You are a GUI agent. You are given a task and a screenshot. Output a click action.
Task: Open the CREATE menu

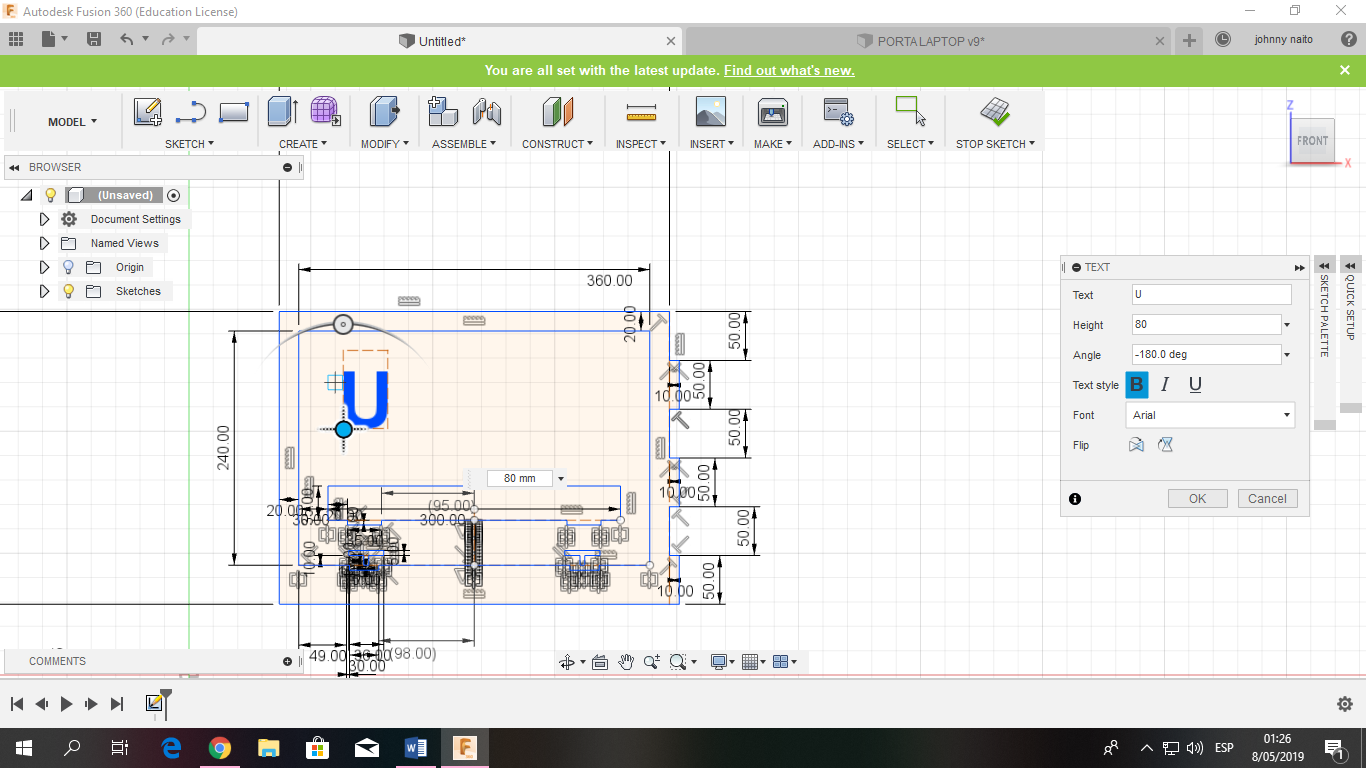pyautogui.click(x=303, y=144)
